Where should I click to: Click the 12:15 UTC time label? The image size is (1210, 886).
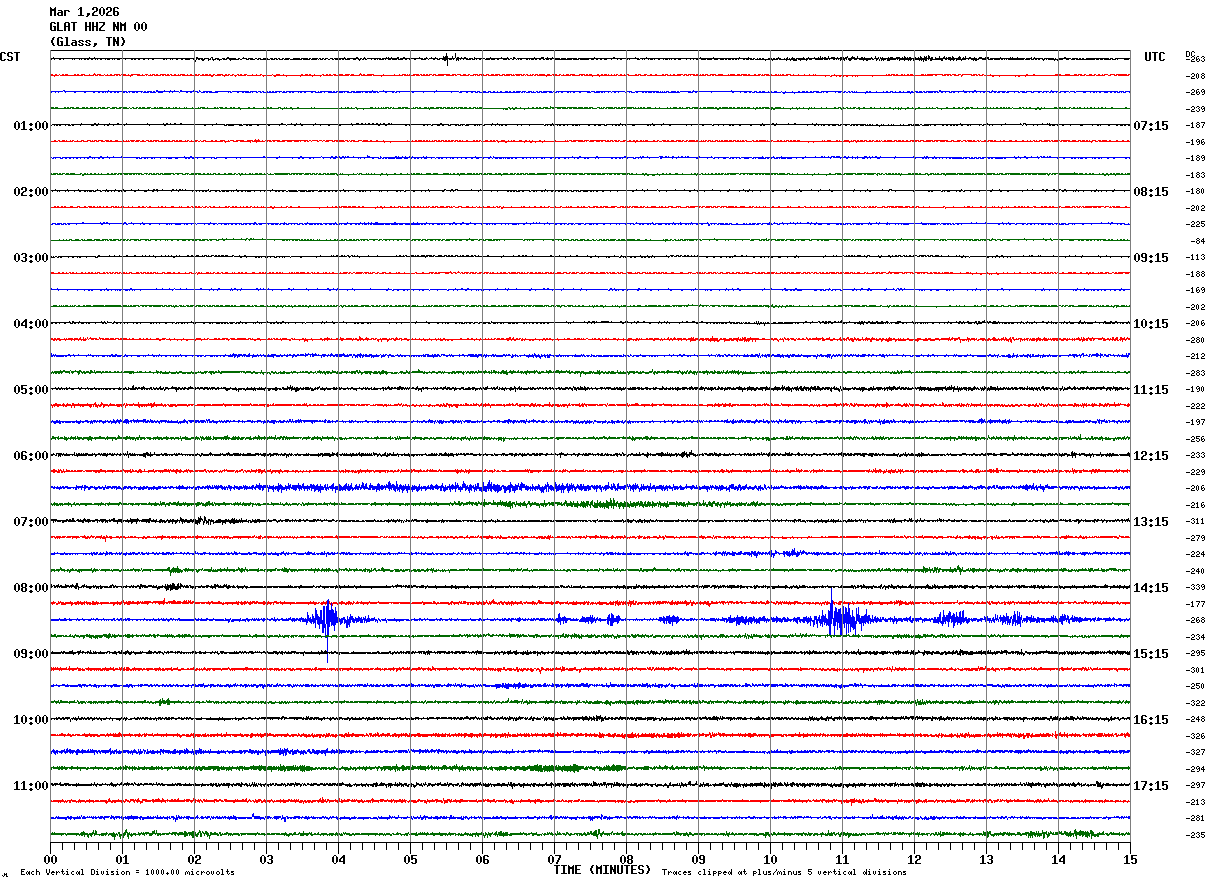(1151, 456)
